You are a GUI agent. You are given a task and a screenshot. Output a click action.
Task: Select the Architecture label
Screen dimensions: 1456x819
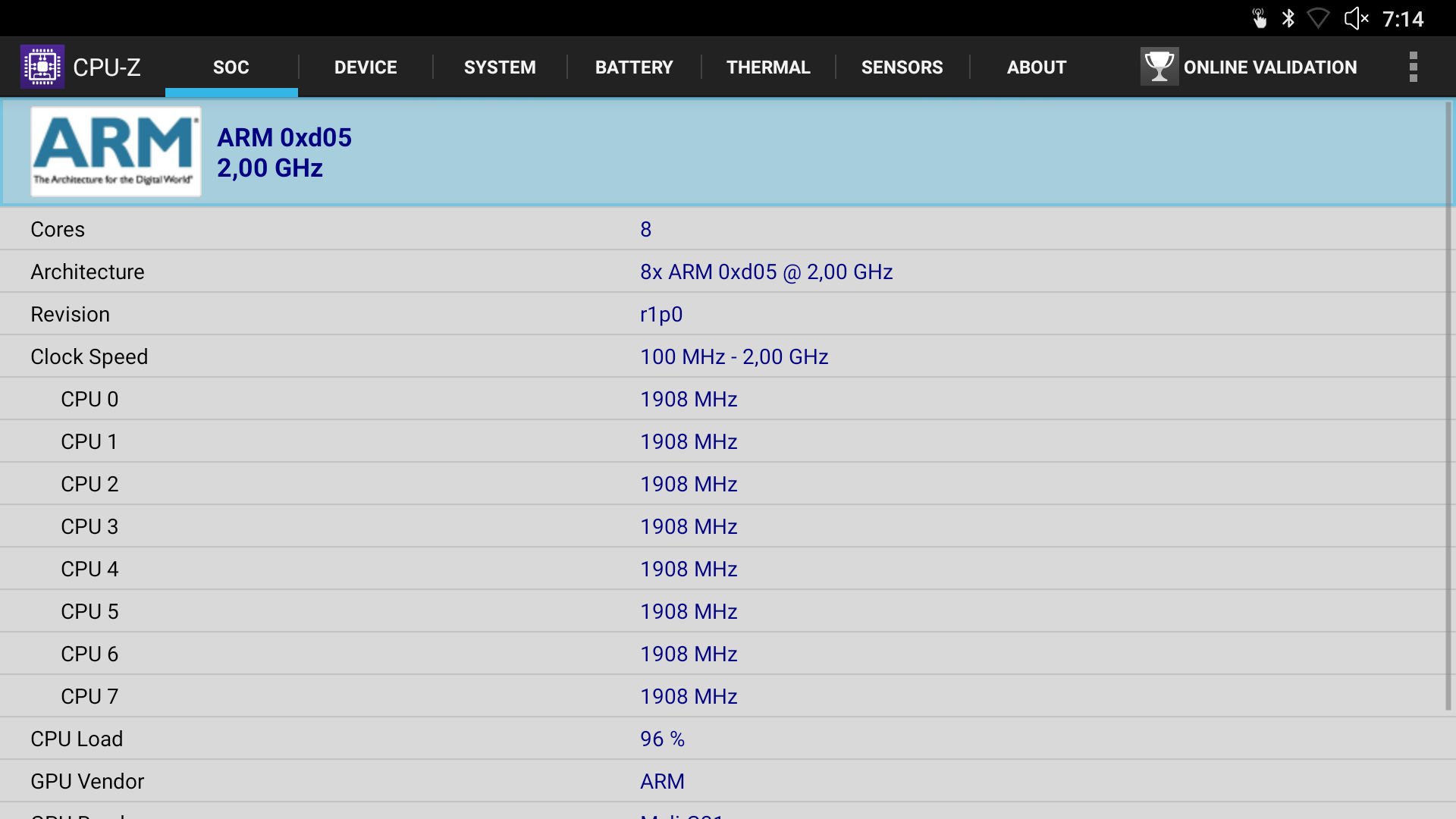coord(87,271)
